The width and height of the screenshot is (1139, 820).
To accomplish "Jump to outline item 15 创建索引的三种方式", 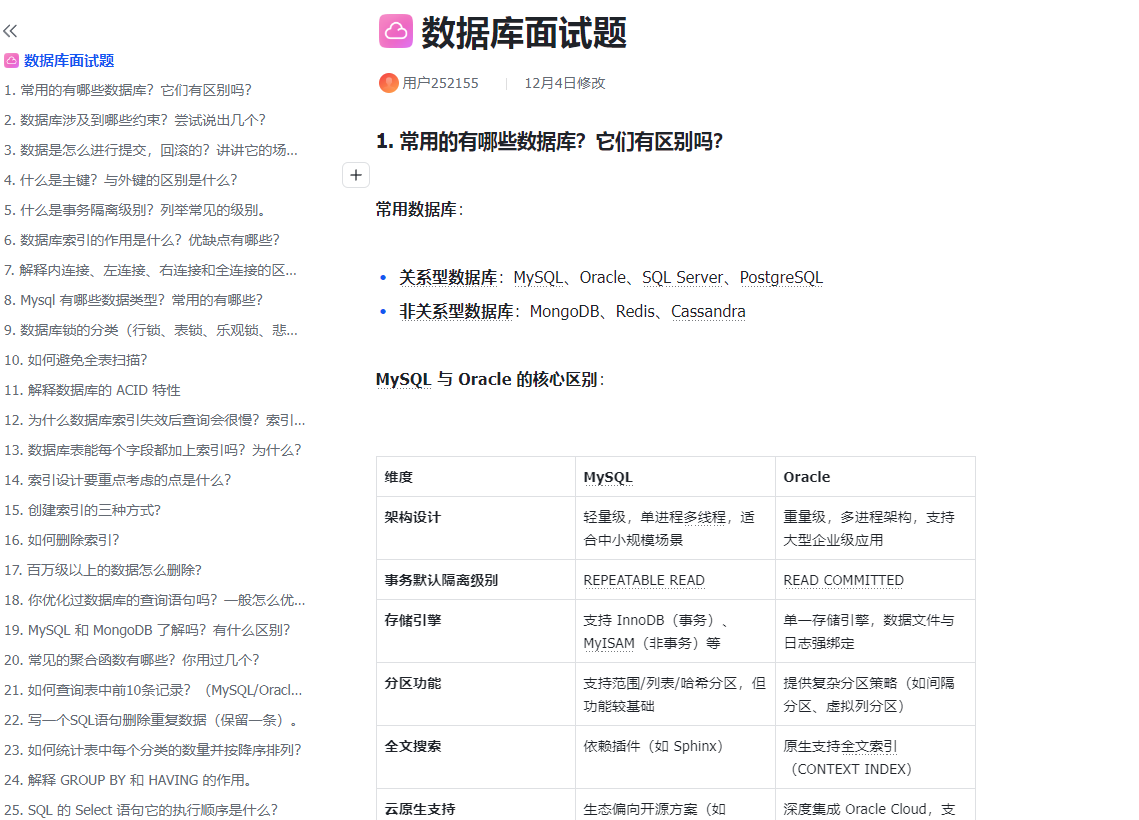I will [x=83, y=511].
